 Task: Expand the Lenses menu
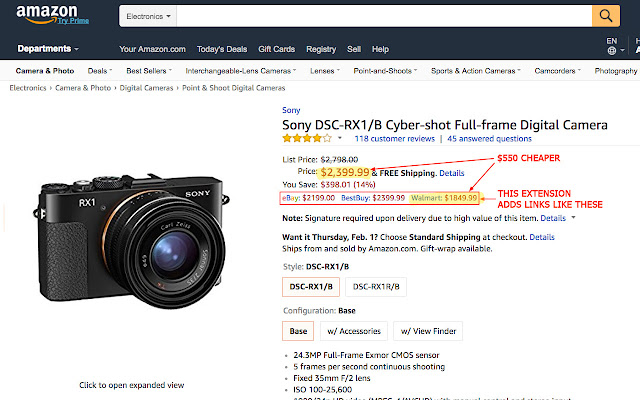324,71
